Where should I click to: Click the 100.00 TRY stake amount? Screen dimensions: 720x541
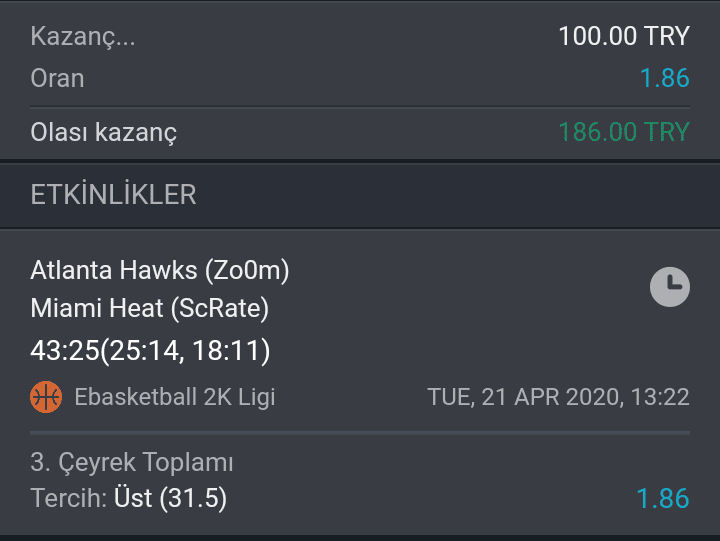624,36
